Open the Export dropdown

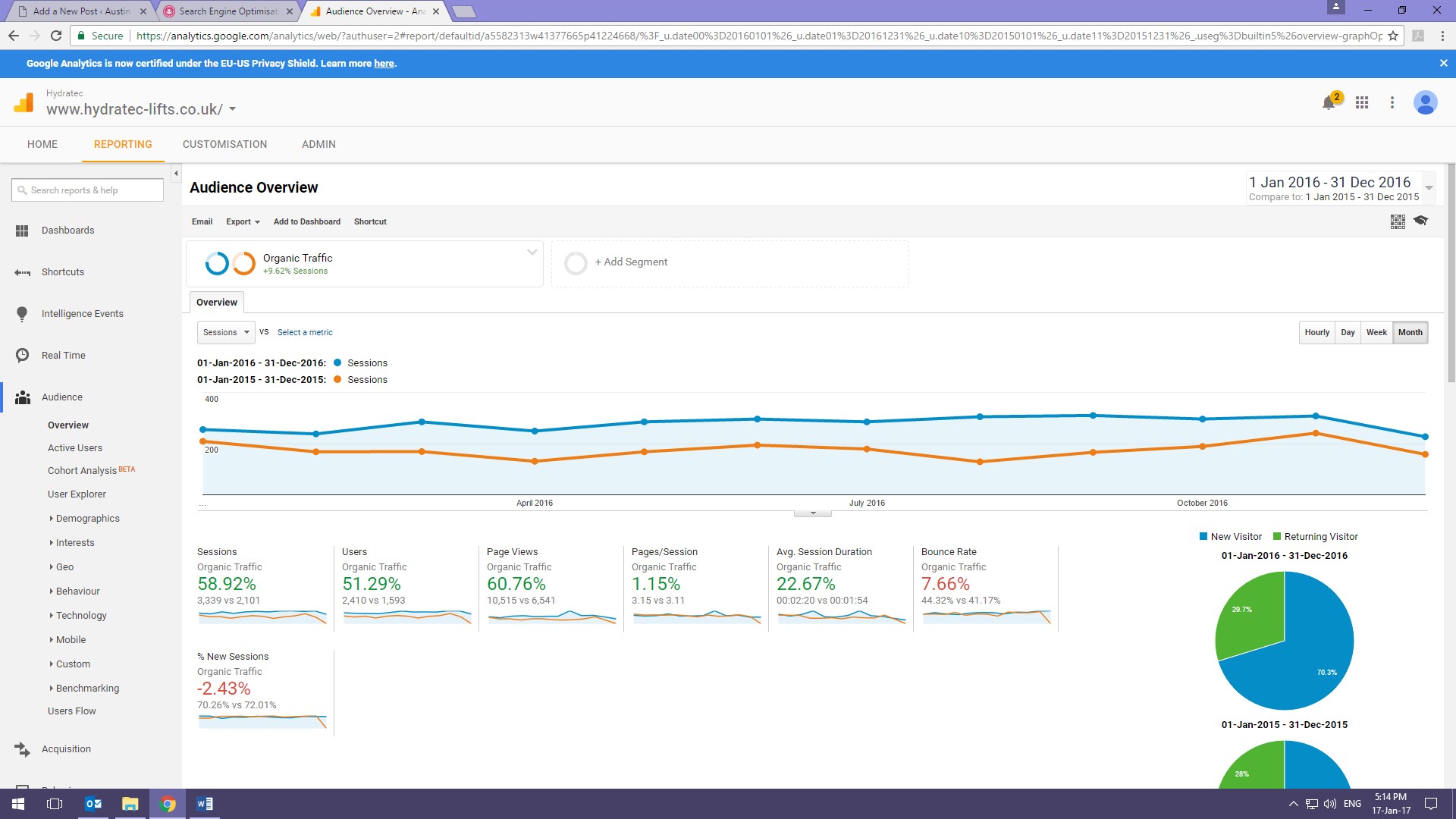(x=243, y=222)
